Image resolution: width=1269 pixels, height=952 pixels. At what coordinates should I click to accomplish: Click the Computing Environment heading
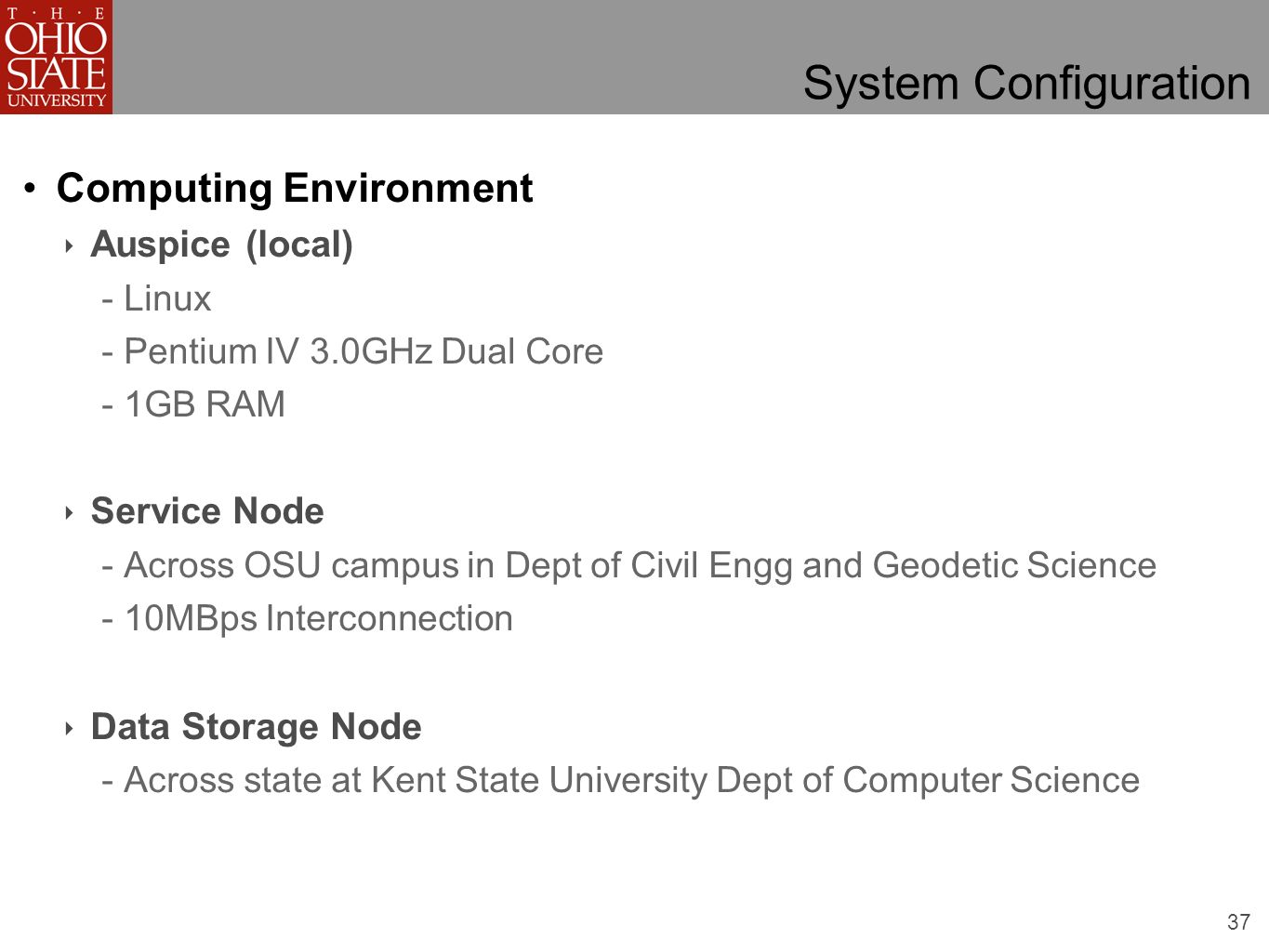click(295, 188)
